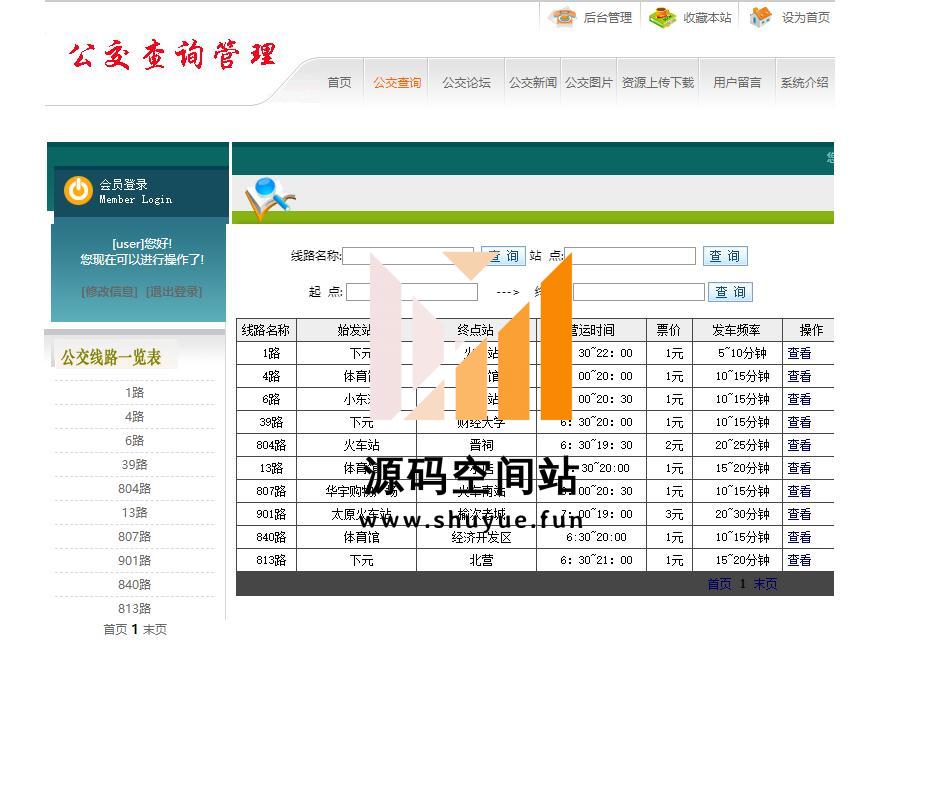Click the 公交查询管理 site logo
Viewport: 943px width, 787px height.
[173, 55]
